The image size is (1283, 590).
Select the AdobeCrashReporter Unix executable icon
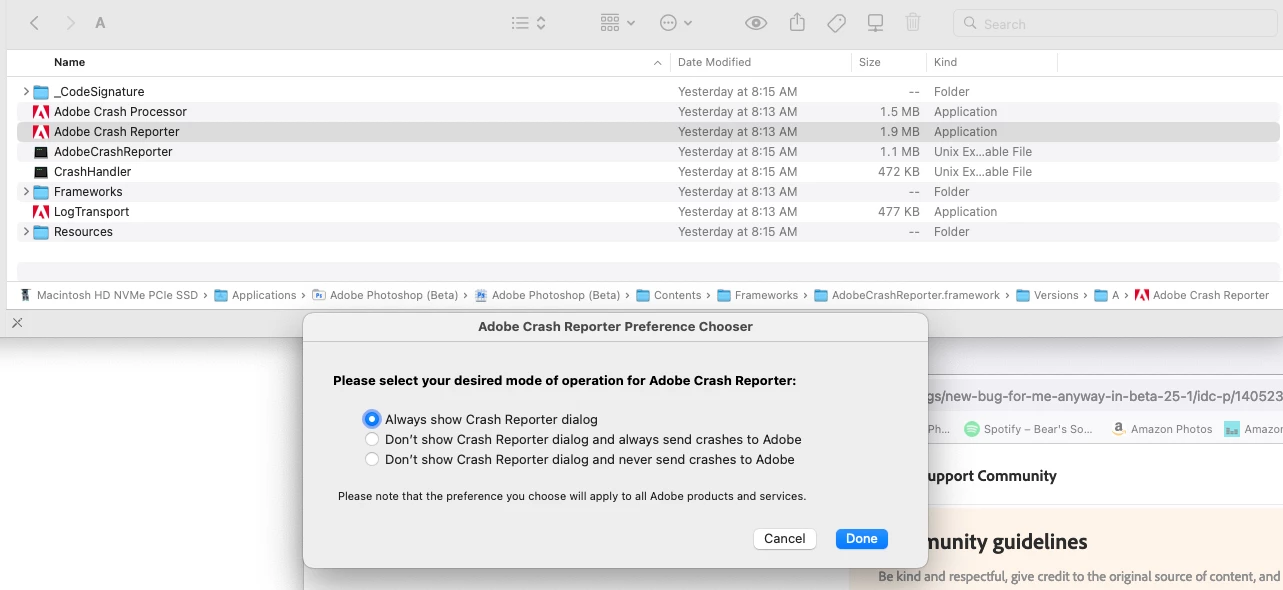pos(41,152)
